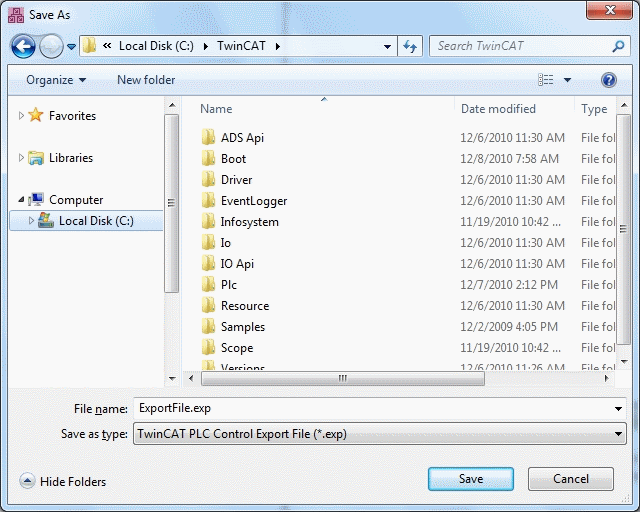The height and width of the screenshot is (512, 640).
Task: Open help with the question mark icon
Action: [609, 80]
